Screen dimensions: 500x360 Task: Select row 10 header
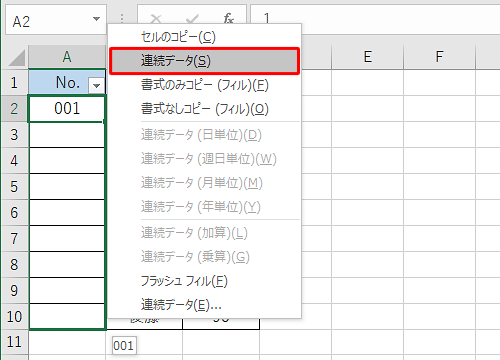tap(14, 317)
